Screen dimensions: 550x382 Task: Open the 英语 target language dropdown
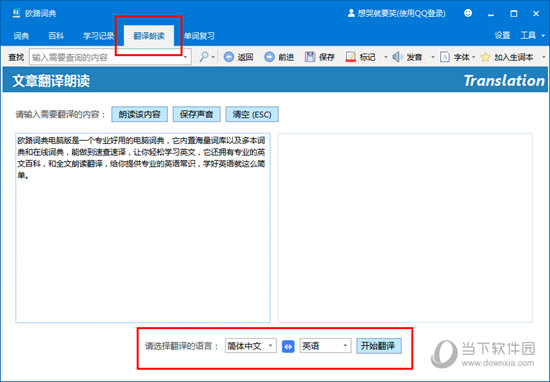325,346
